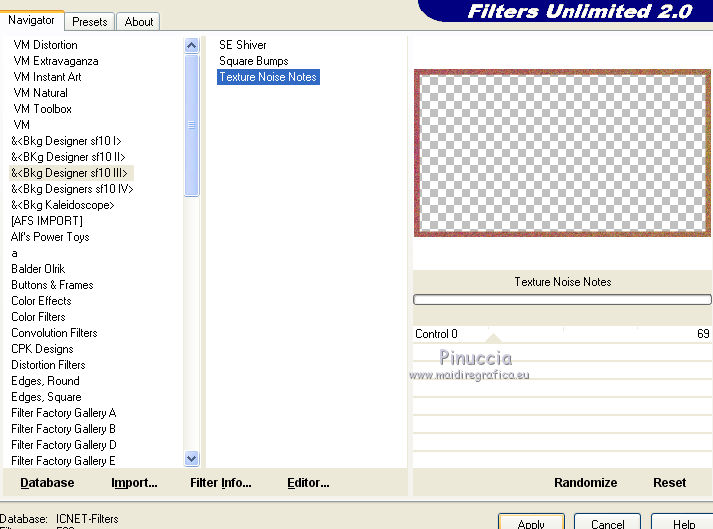Click the category list scrollbar thumb

click(x=191, y=125)
